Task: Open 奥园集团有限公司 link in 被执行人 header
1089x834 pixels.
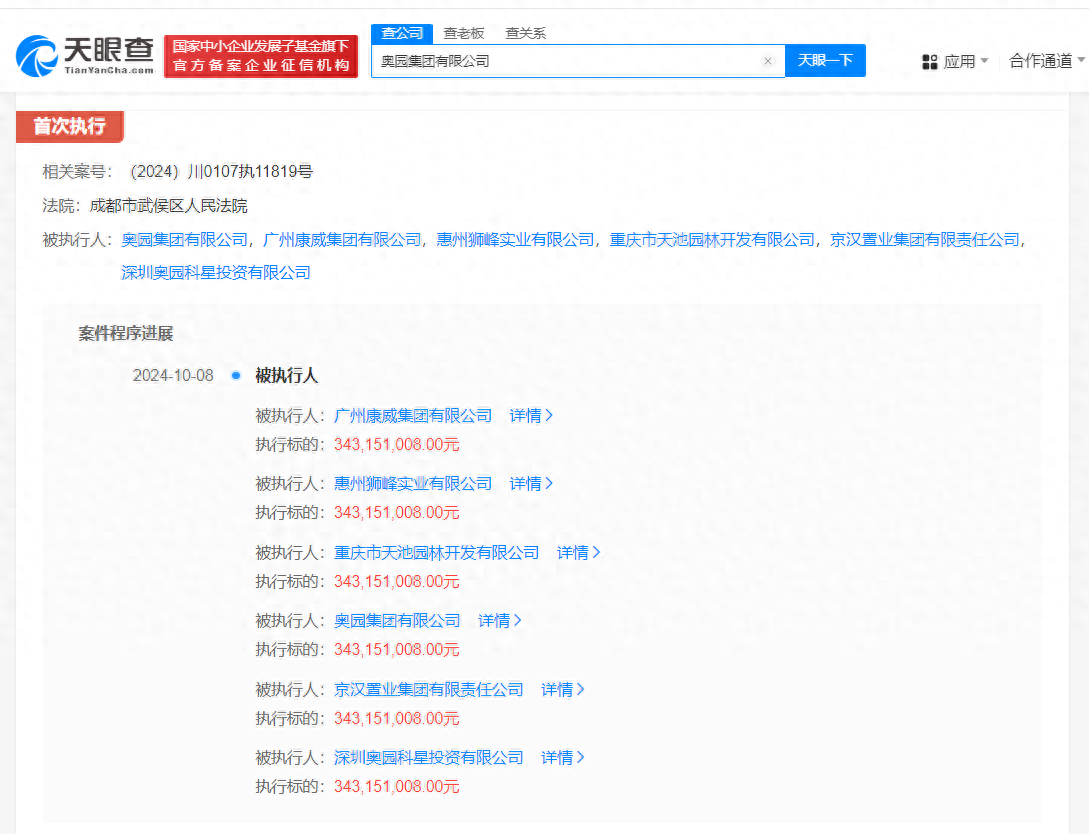Action: point(185,240)
